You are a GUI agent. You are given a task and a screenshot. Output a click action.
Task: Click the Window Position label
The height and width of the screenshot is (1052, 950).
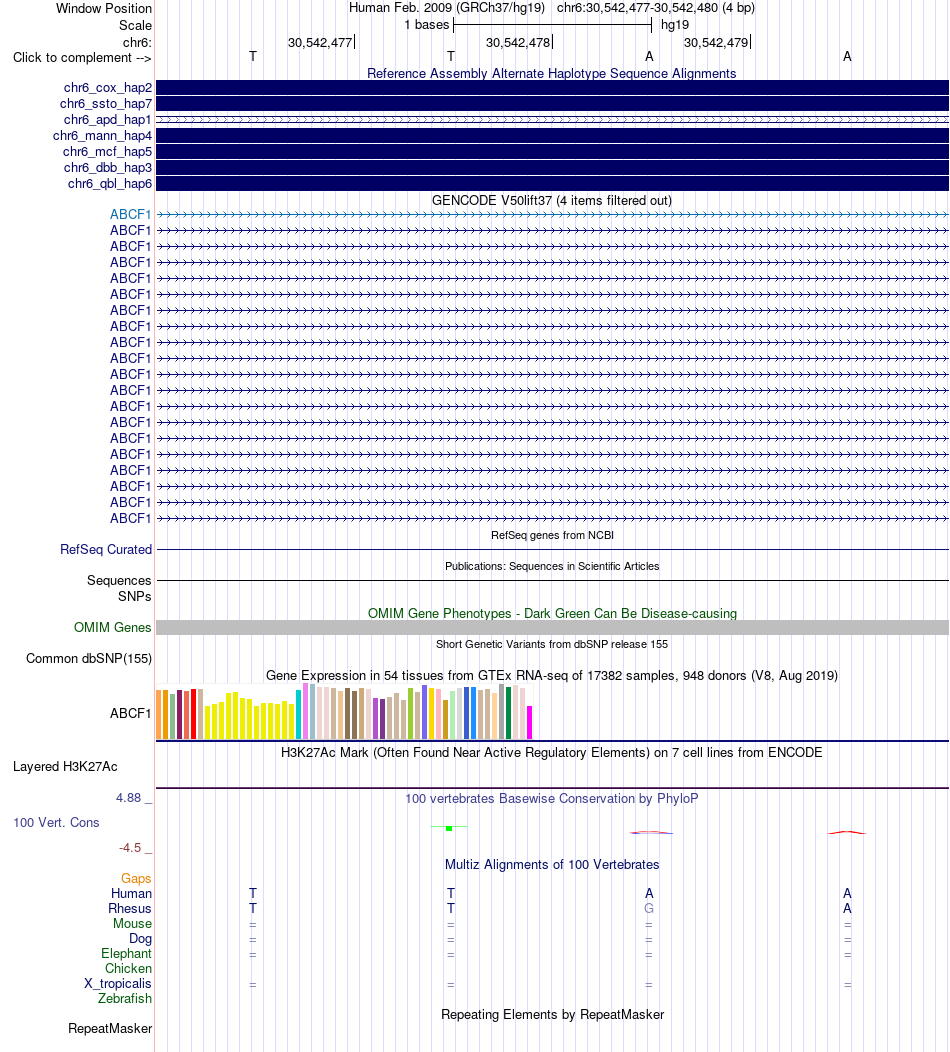[104, 9]
